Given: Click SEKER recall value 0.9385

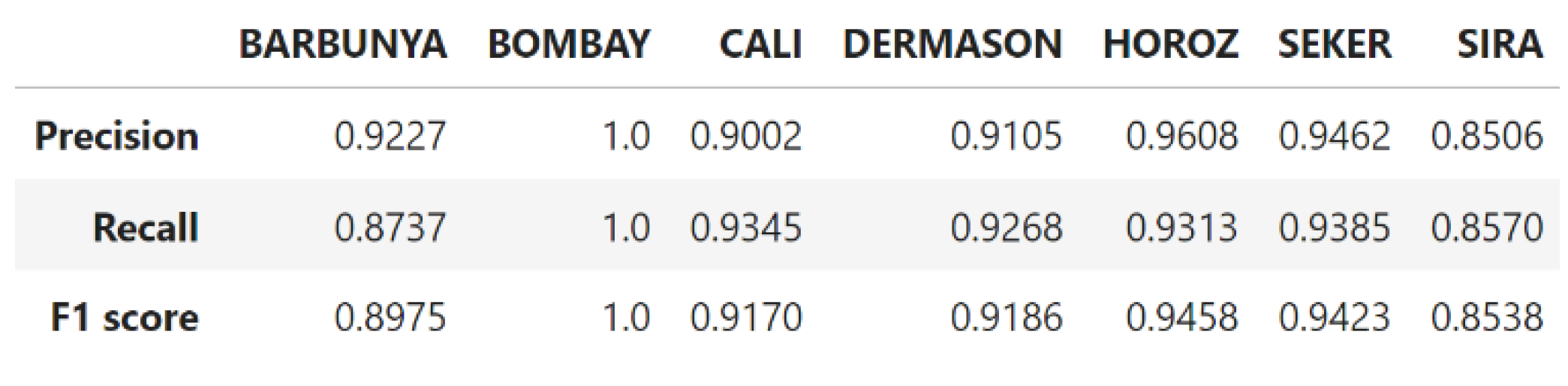Looking at the screenshot, I should click(x=1334, y=227).
